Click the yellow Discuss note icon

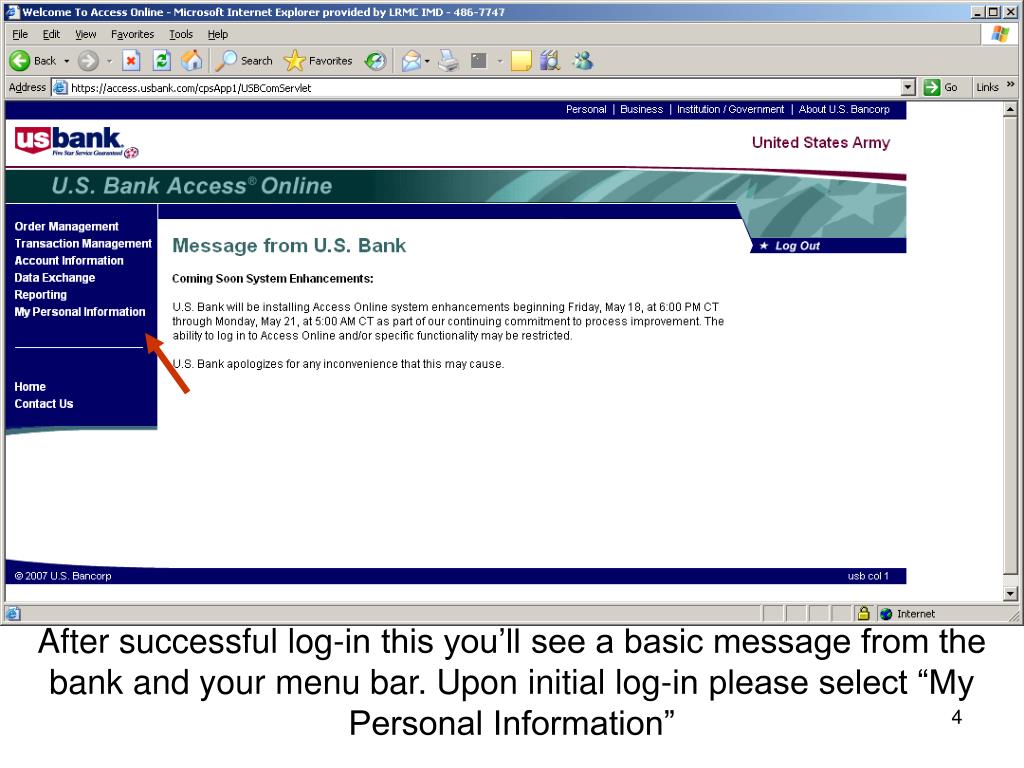click(x=520, y=61)
